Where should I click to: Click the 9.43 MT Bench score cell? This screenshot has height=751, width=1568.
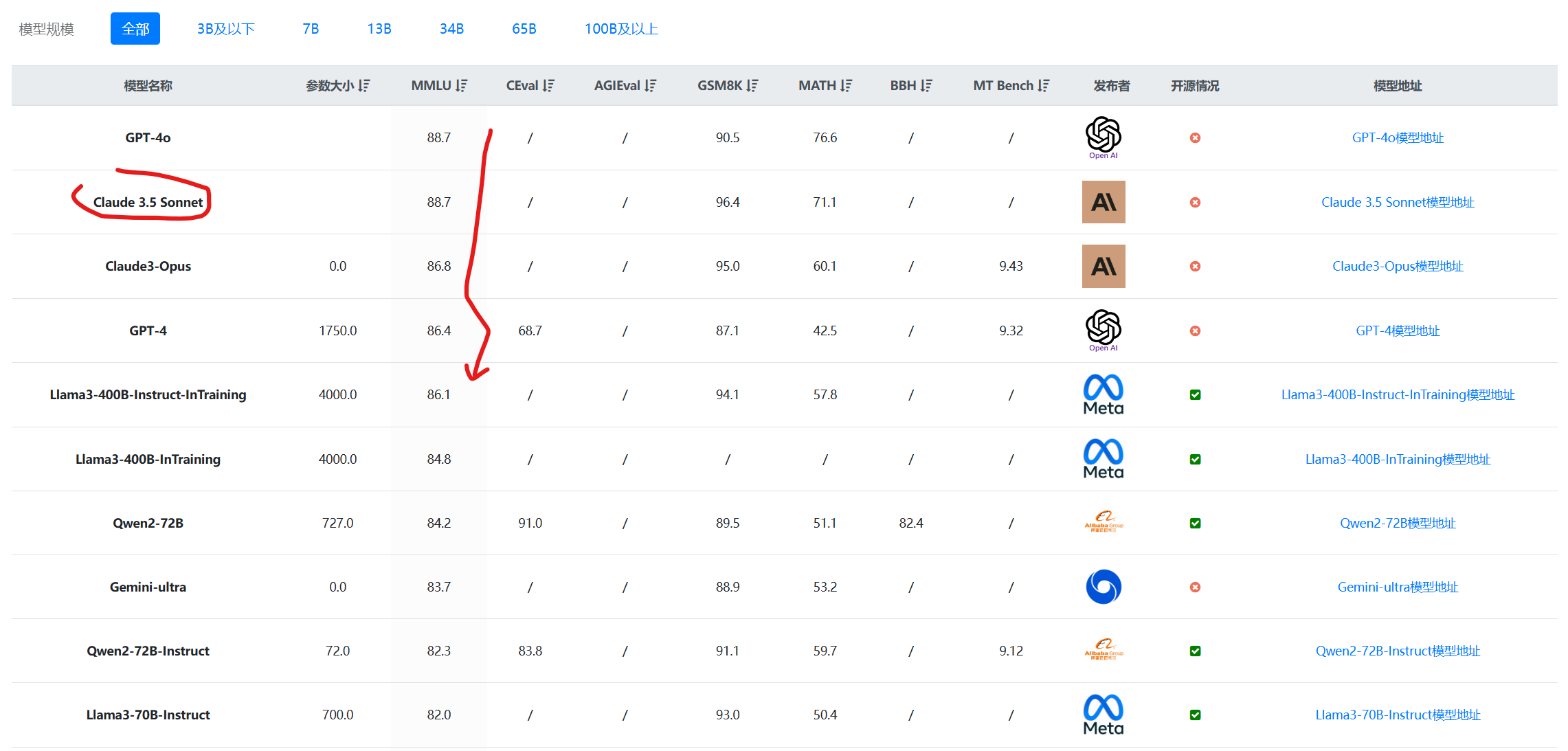(x=1011, y=266)
